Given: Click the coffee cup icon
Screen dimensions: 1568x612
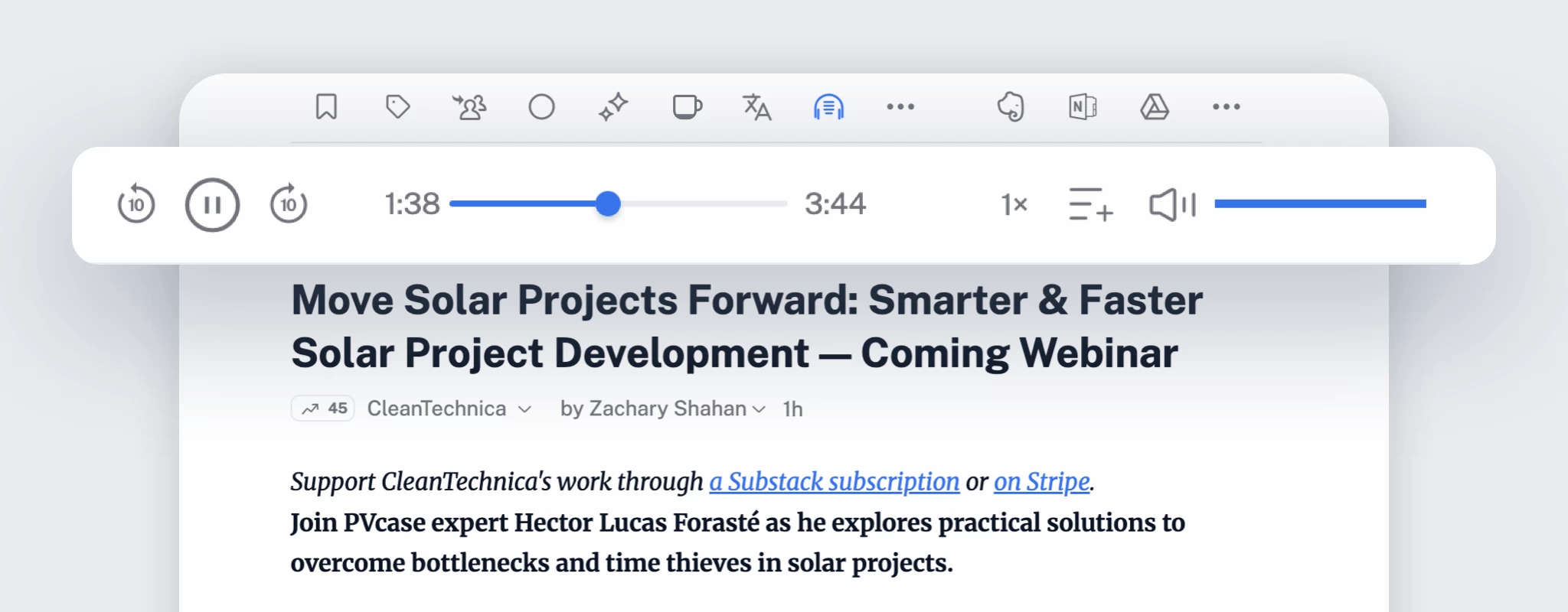Looking at the screenshot, I should [687, 107].
